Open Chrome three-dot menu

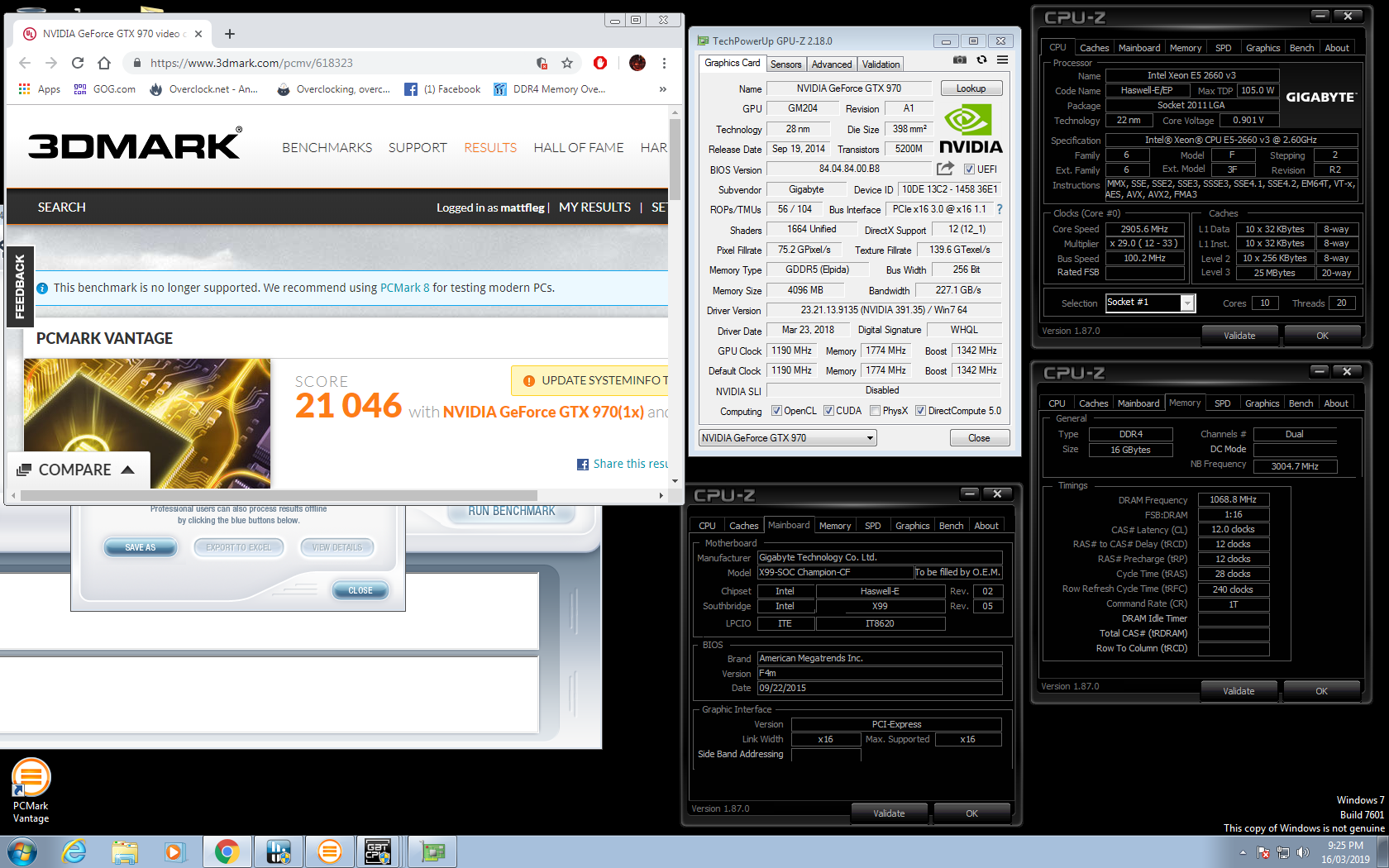(664, 63)
